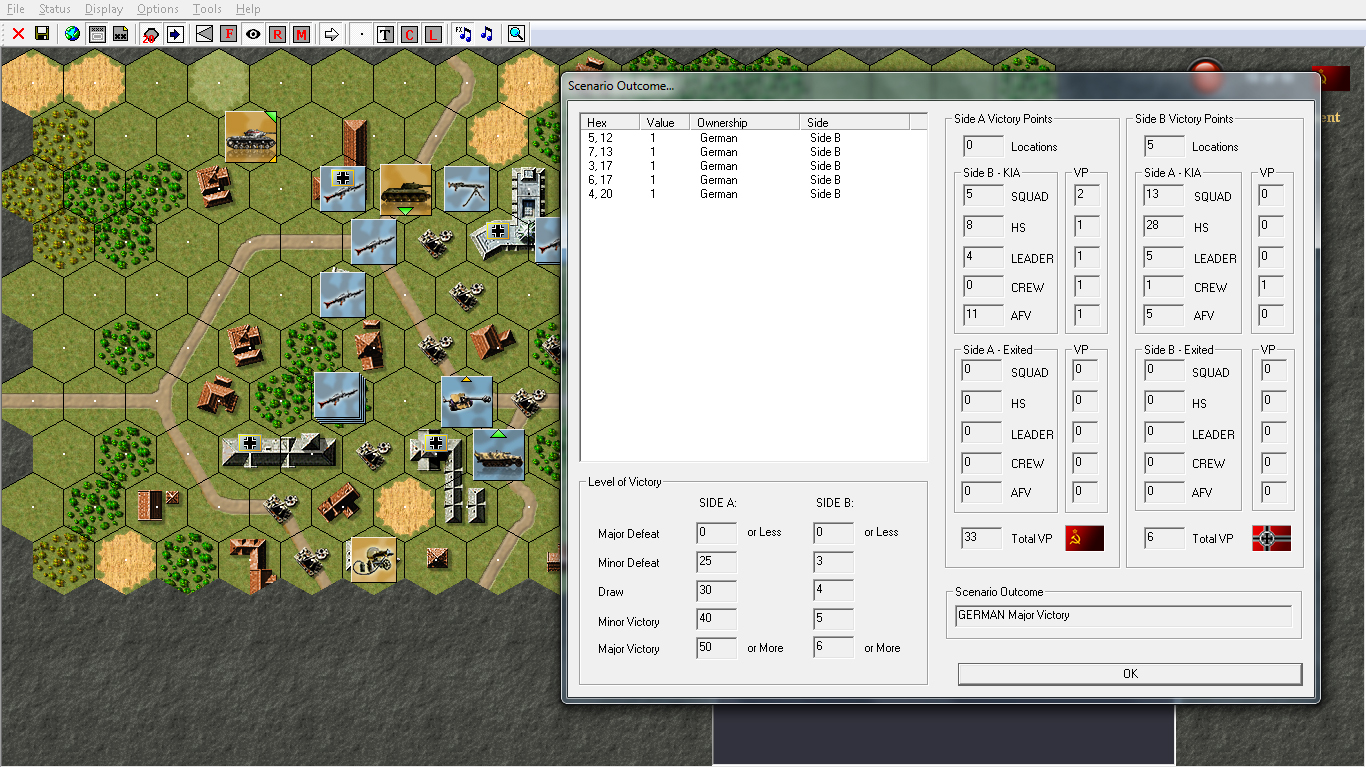This screenshot has width=1366, height=768.
Task: Click the gray left-pointing triangle icon
Action: [205, 34]
